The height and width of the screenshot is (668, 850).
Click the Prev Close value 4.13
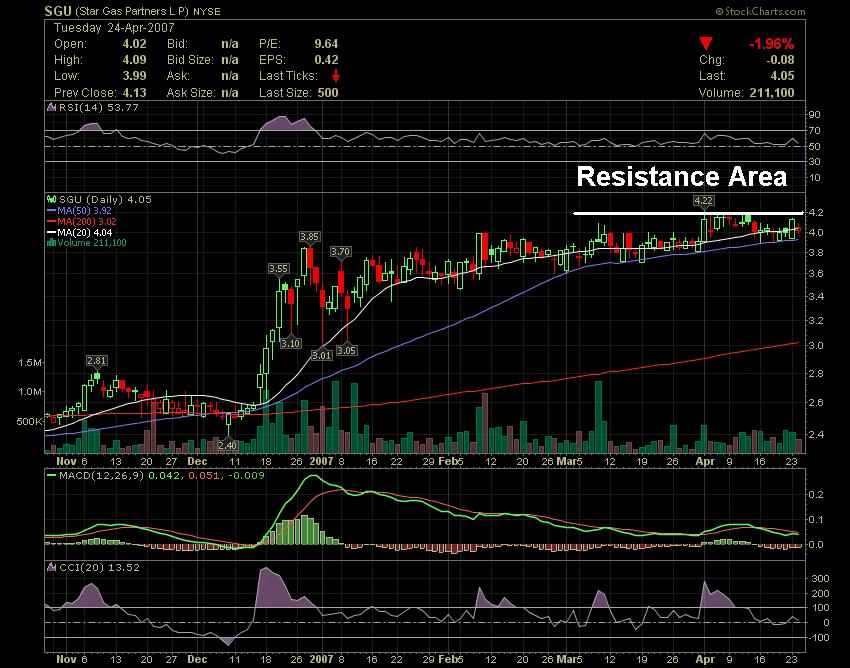click(x=134, y=93)
